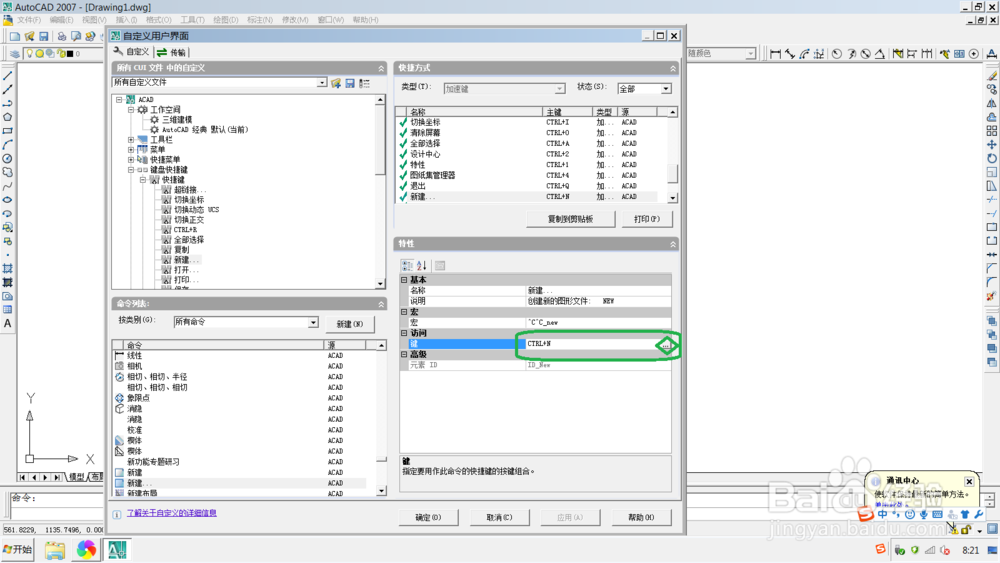
Task: Open the 绘图(D) menu
Action: click(x=225, y=20)
